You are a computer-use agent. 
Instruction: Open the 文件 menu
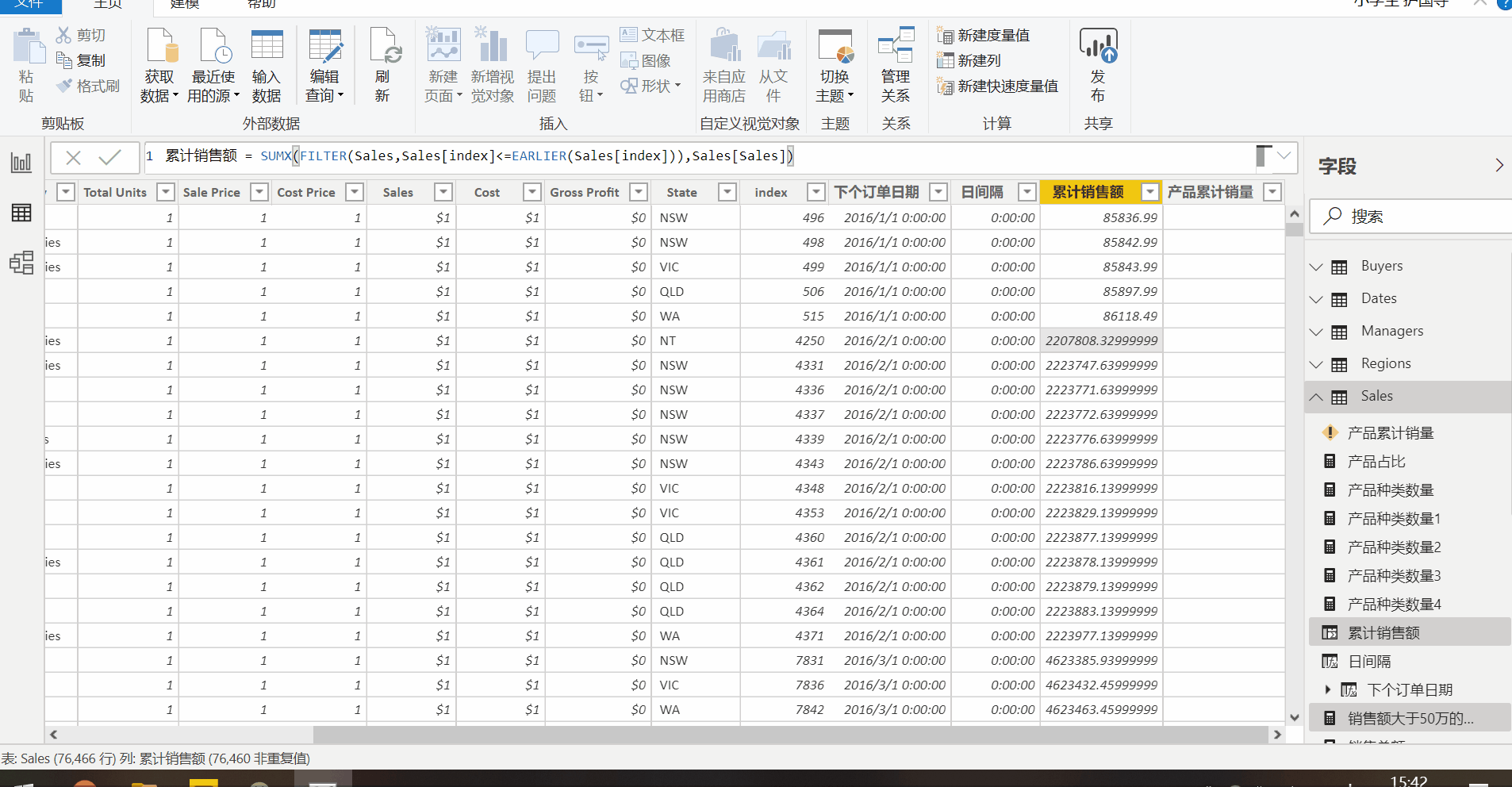tap(30, 5)
